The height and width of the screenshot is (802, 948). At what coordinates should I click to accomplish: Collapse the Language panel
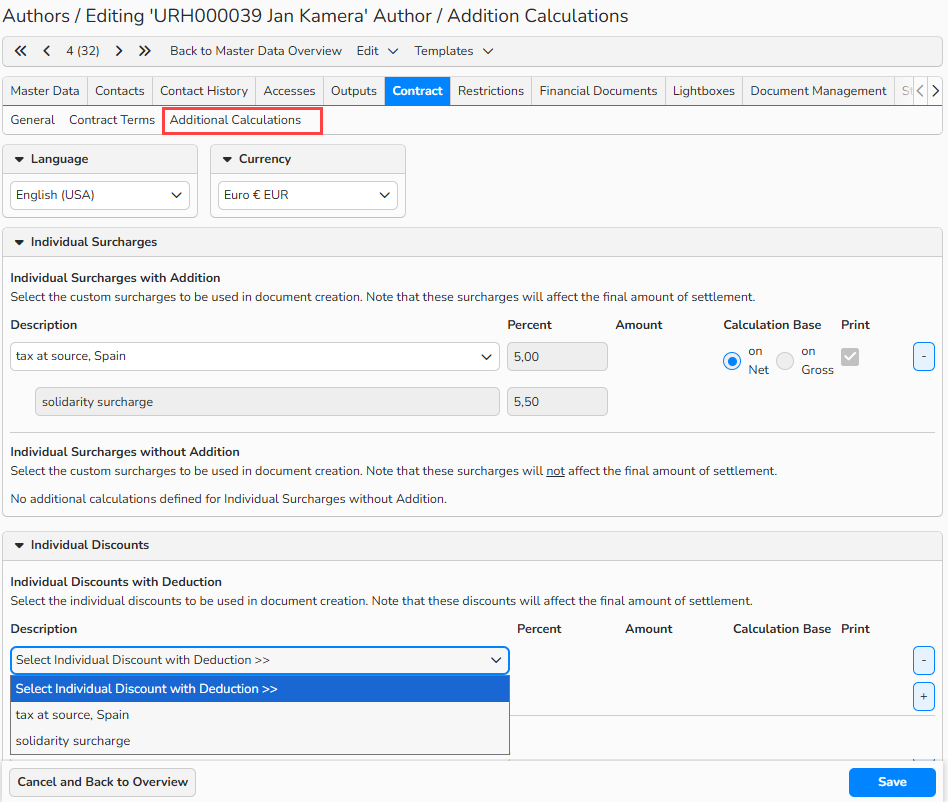[19, 159]
